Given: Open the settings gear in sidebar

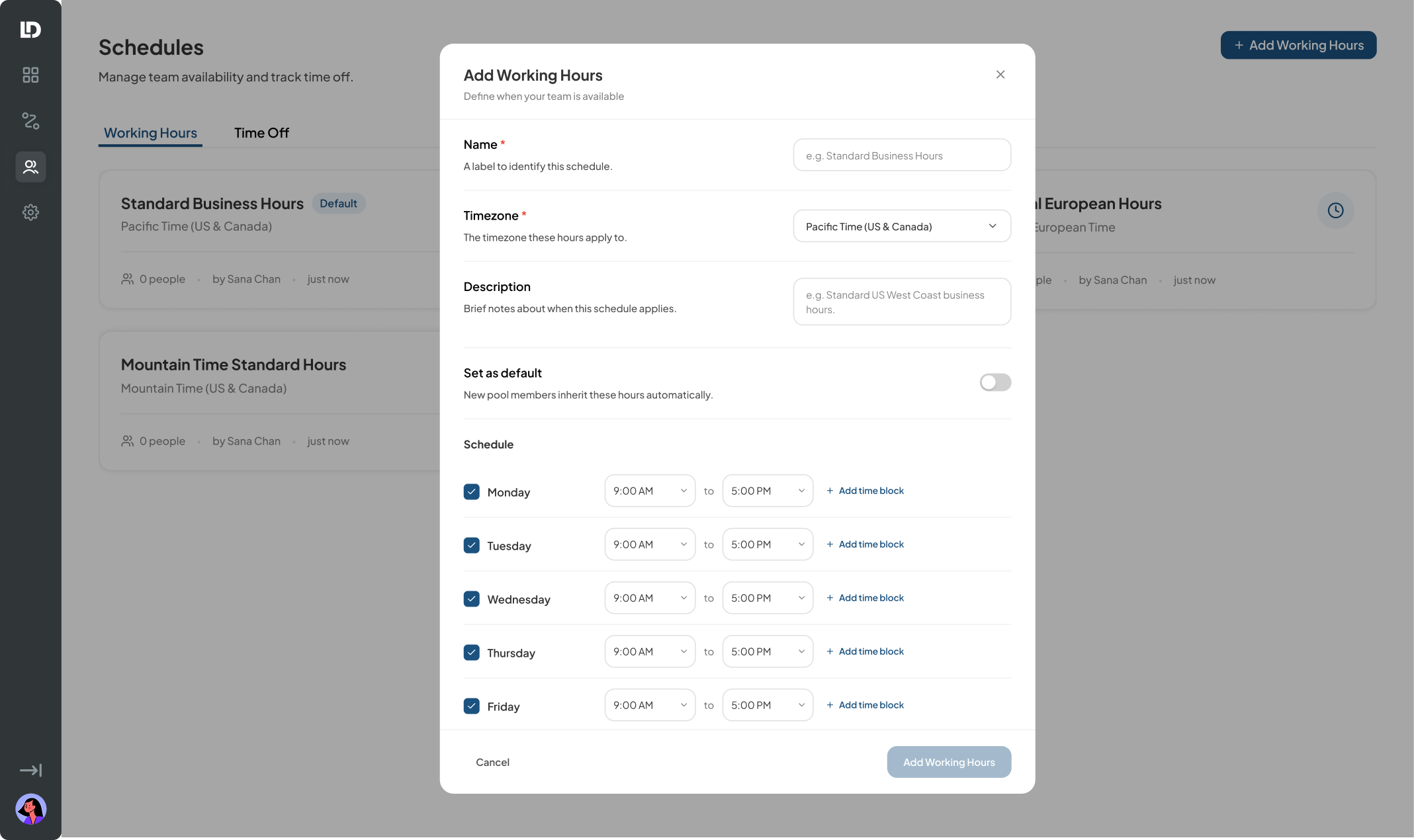Looking at the screenshot, I should click(x=30, y=212).
